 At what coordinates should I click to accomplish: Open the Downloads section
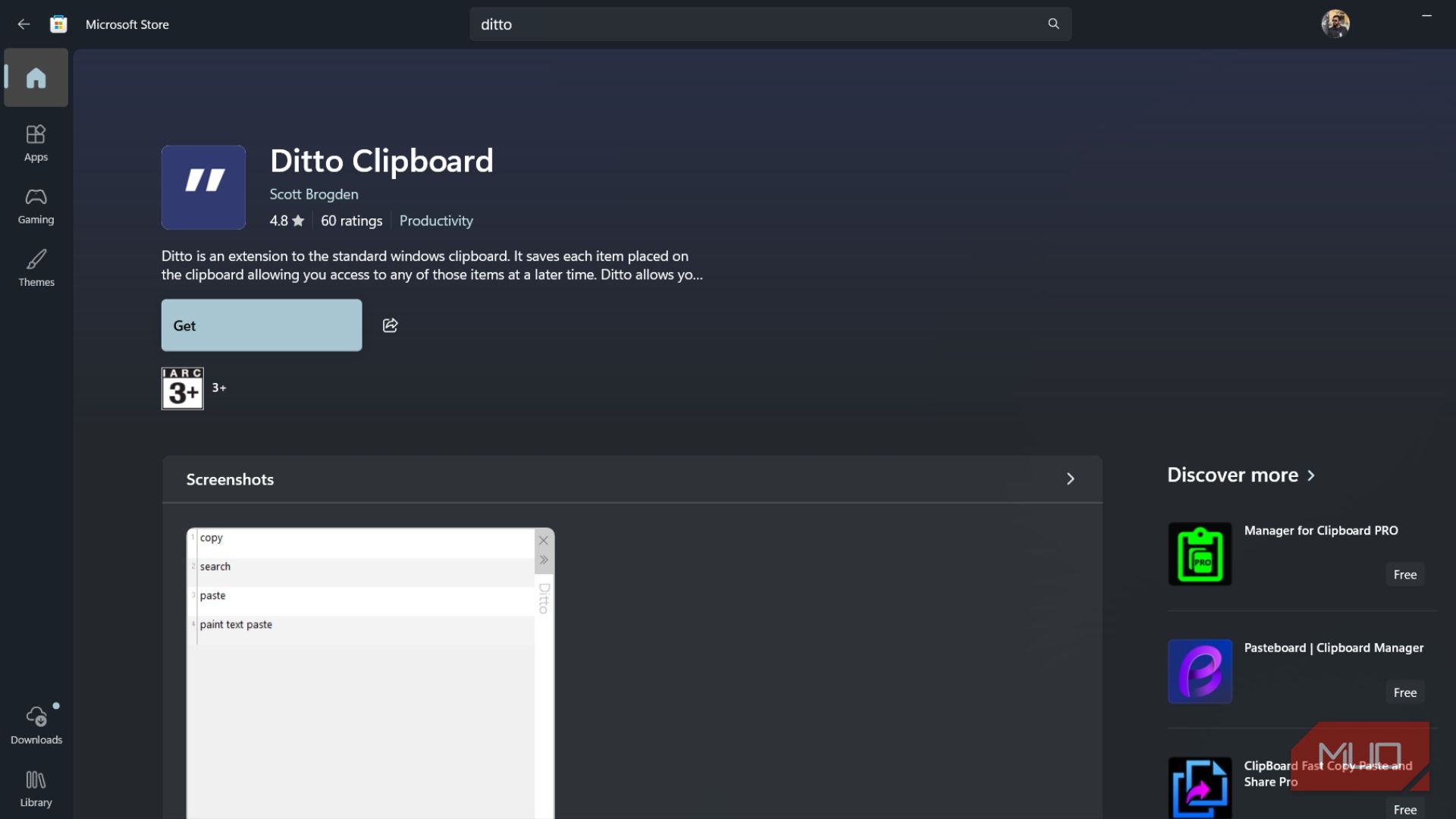pyautogui.click(x=36, y=726)
